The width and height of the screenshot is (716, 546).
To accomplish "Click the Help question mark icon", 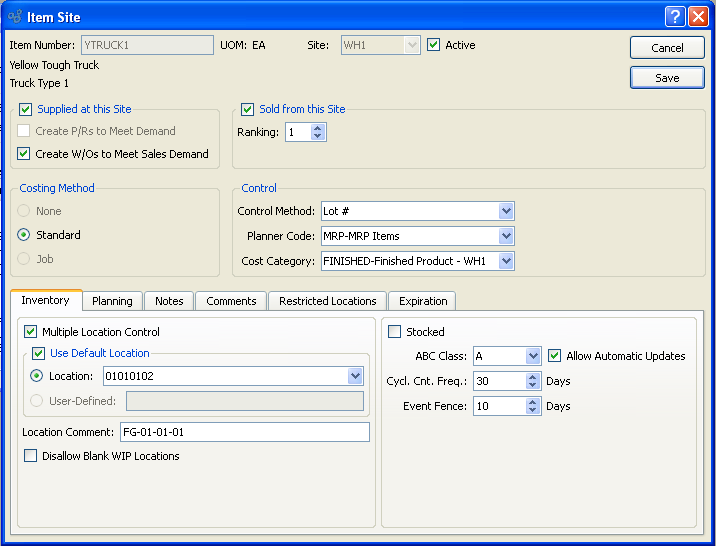I will click(675, 16).
